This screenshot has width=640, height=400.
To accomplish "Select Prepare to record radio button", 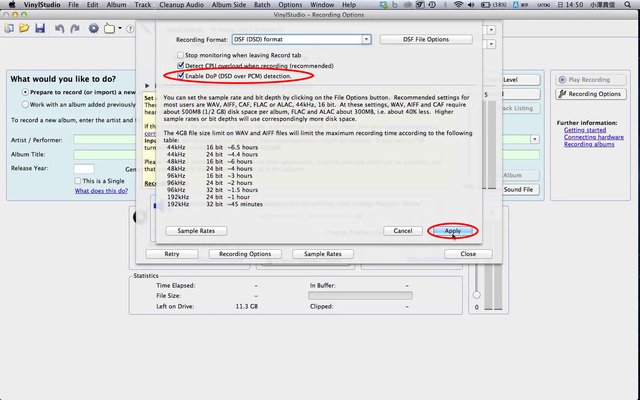I will (24, 91).
